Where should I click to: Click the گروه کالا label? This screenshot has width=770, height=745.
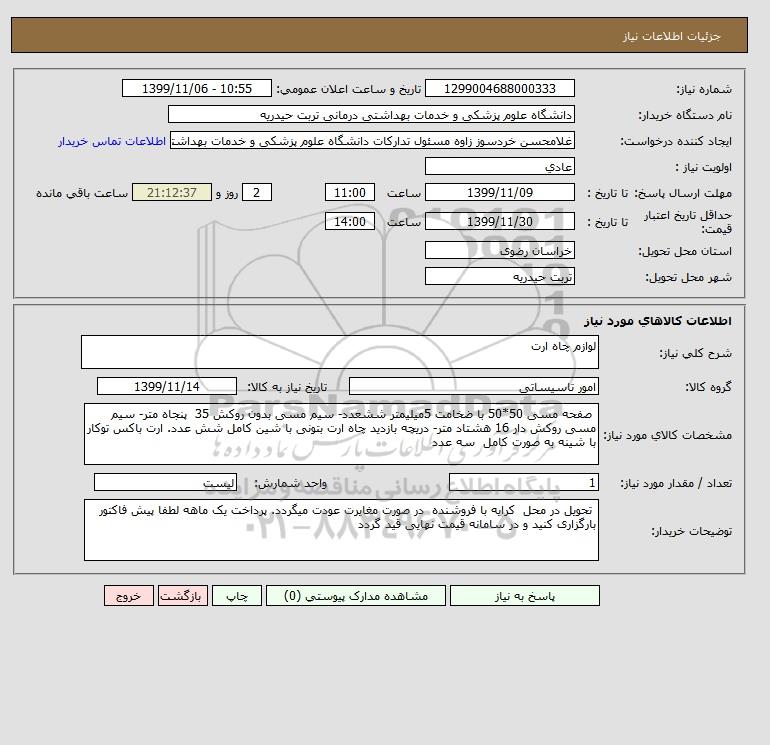(x=708, y=387)
